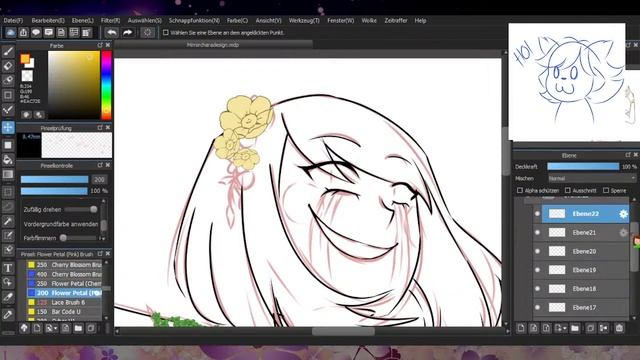Hide the Ebene20 layer
The height and width of the screenshot is (360, 640).
pyautogui.click(x=538, y=251)
